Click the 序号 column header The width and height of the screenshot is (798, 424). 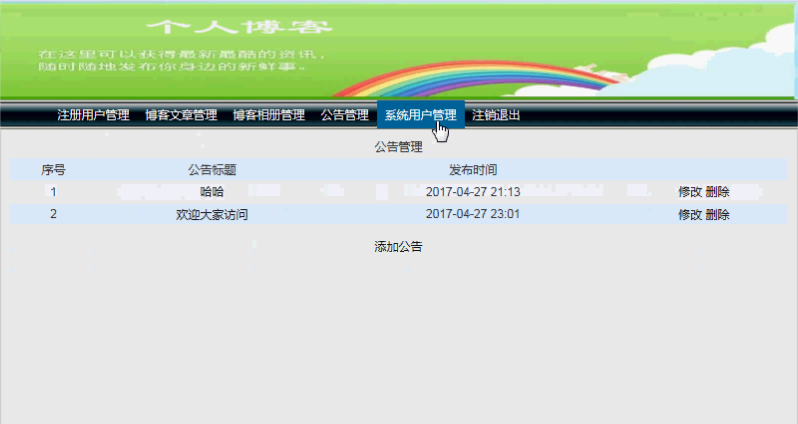click(53, 170)
